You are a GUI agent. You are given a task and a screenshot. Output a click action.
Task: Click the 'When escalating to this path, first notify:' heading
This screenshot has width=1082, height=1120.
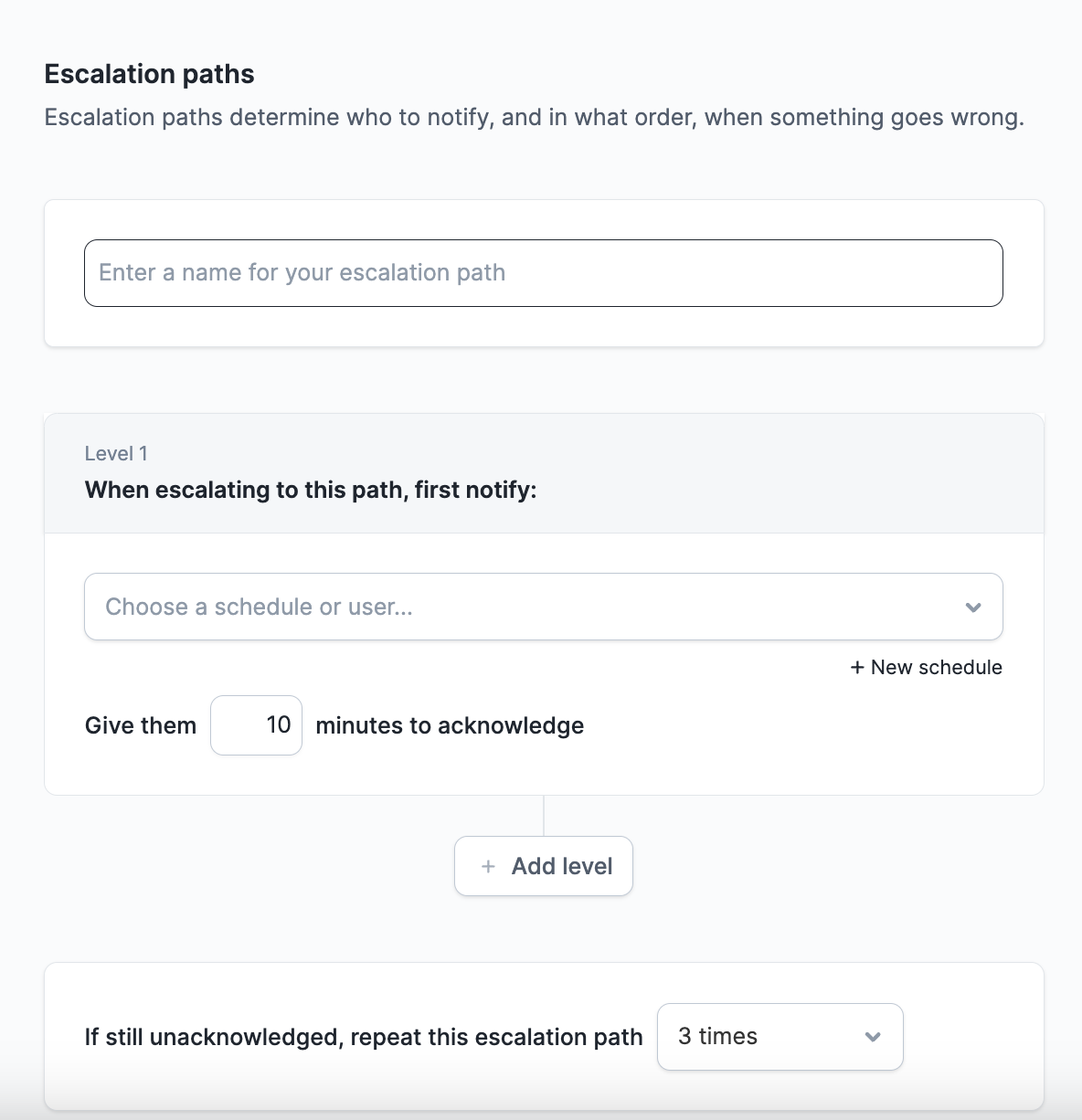click(311, 491)
